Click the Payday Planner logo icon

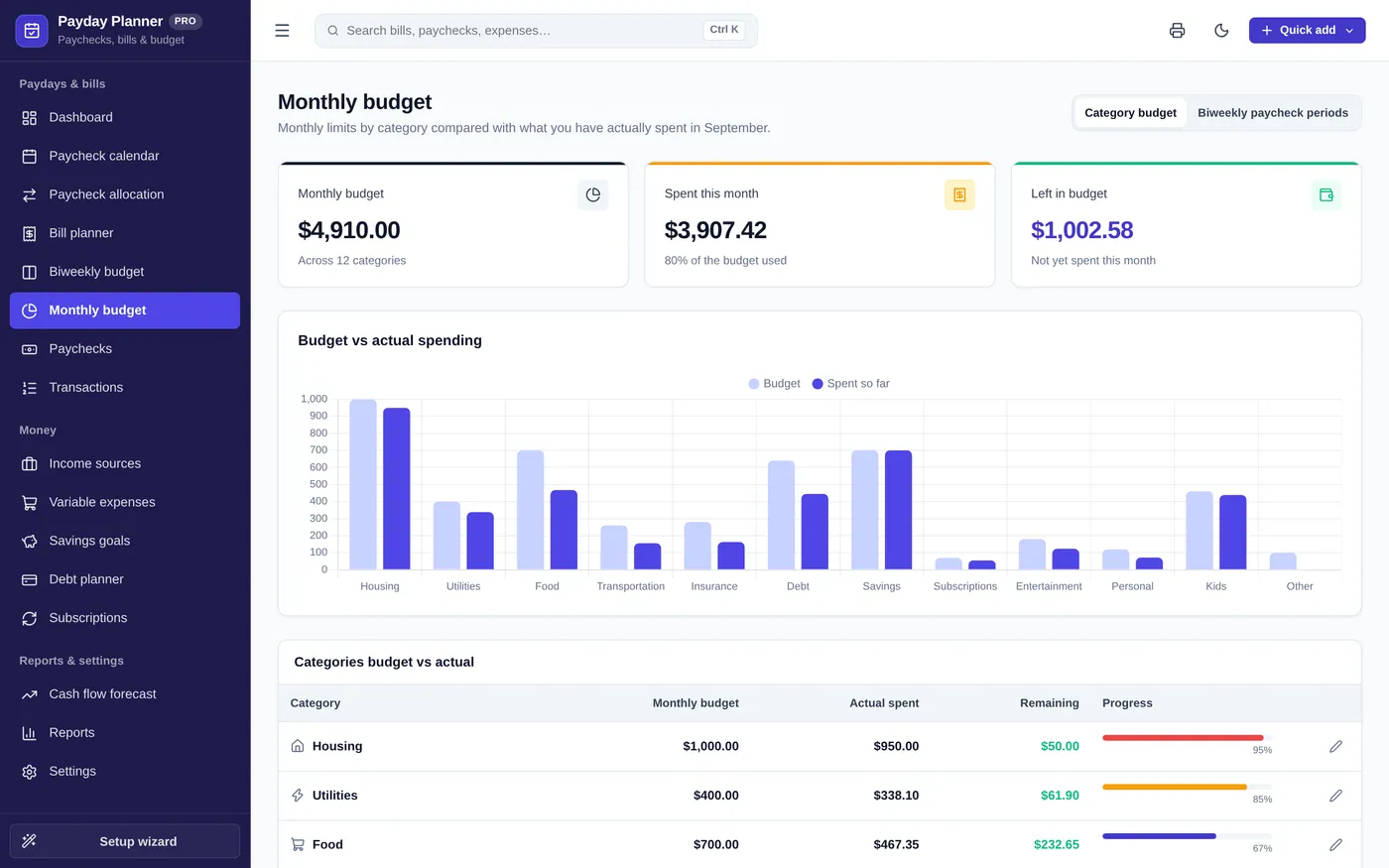coord(32,31)
